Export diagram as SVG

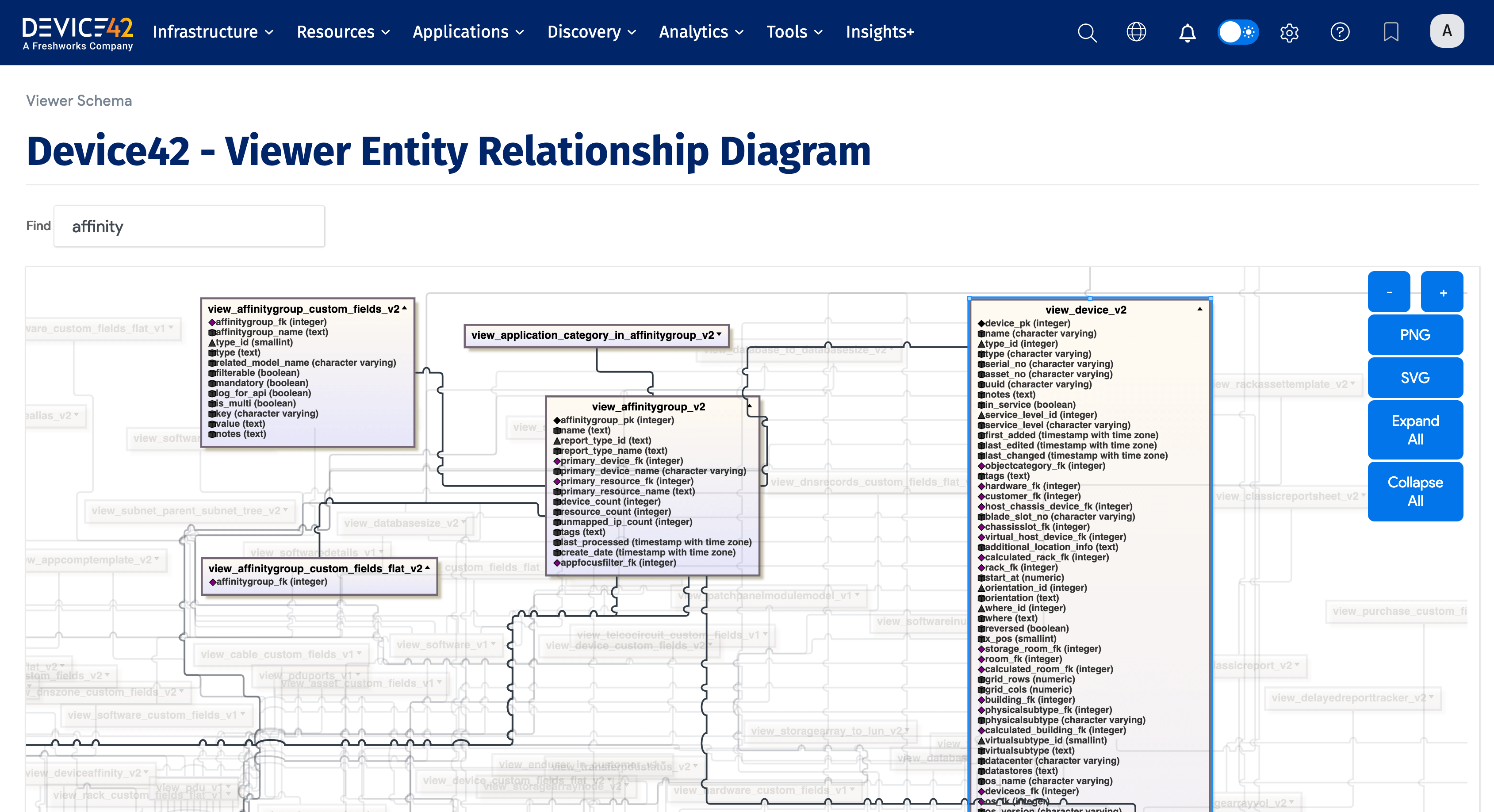tap(1415, 378)
